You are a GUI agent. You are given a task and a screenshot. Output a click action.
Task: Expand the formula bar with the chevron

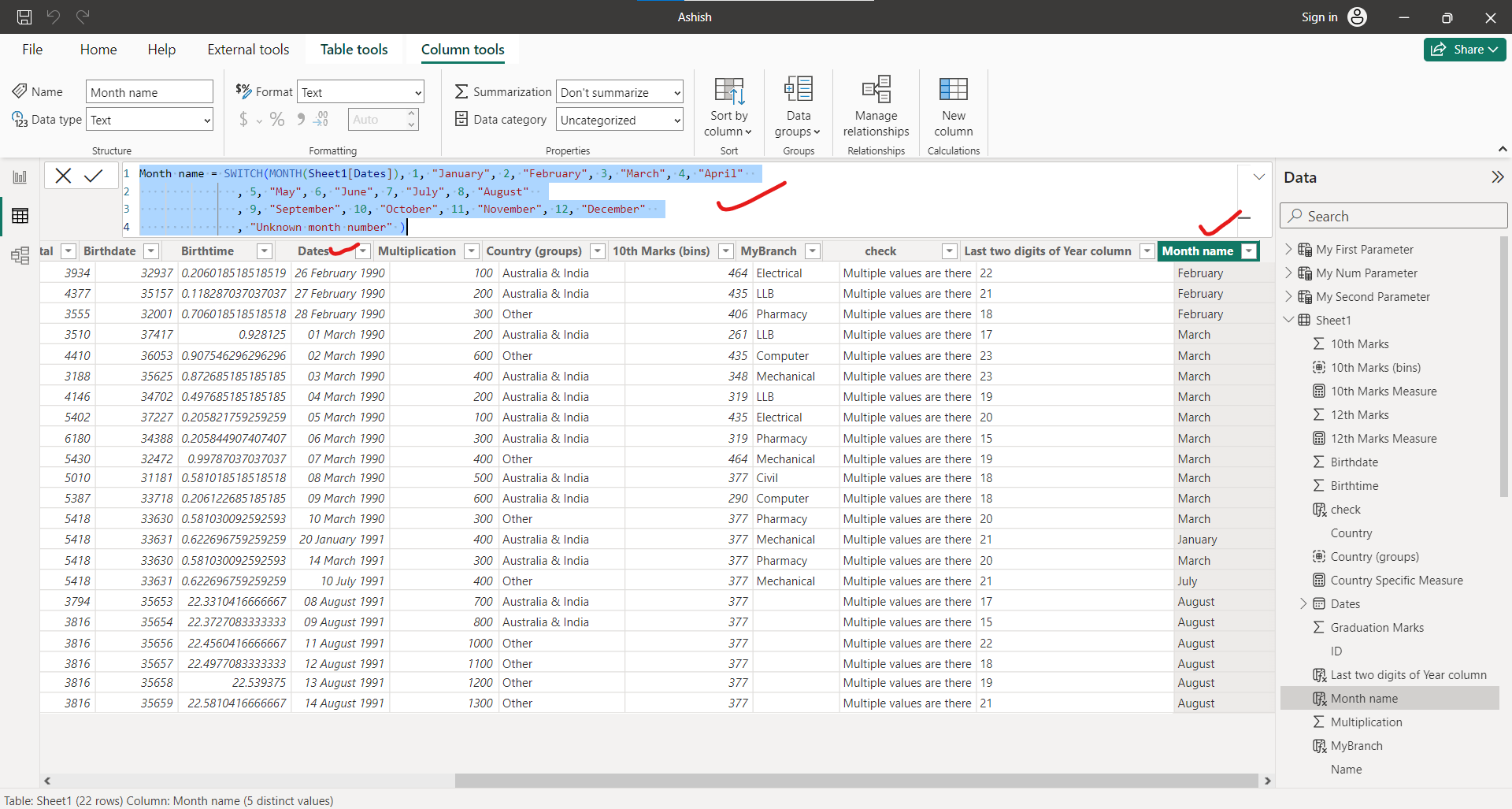click(1258, 176)
